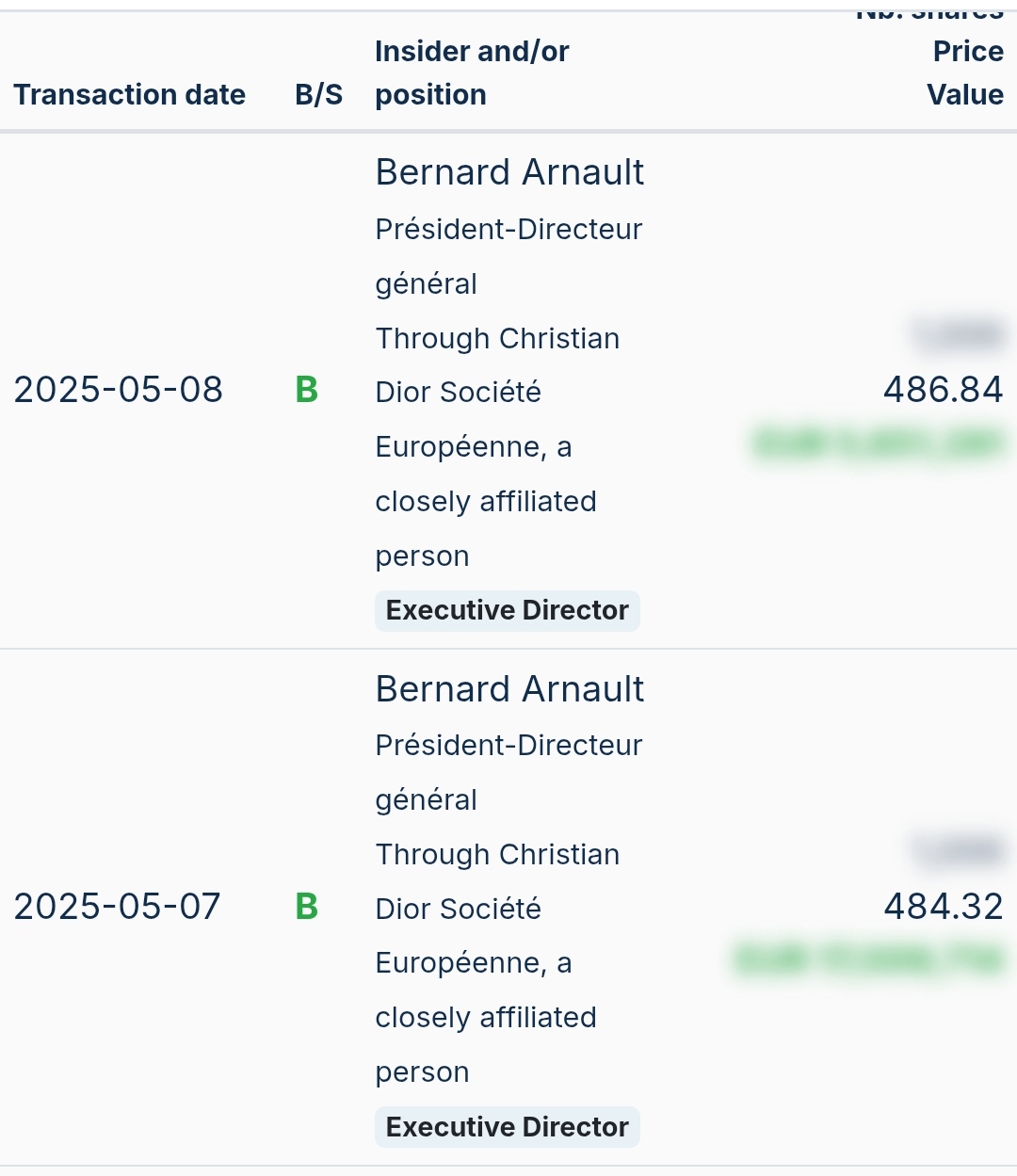Open Bernard Arnault in the 2025-05-08 row

[509, 173]
